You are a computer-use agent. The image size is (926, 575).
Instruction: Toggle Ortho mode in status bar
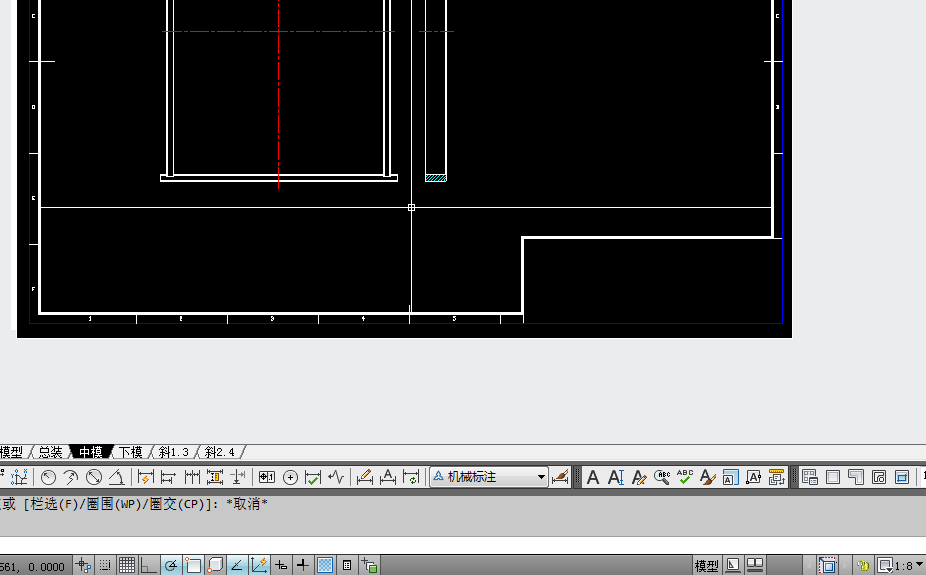pyautogui.click(x=149, y=566)
